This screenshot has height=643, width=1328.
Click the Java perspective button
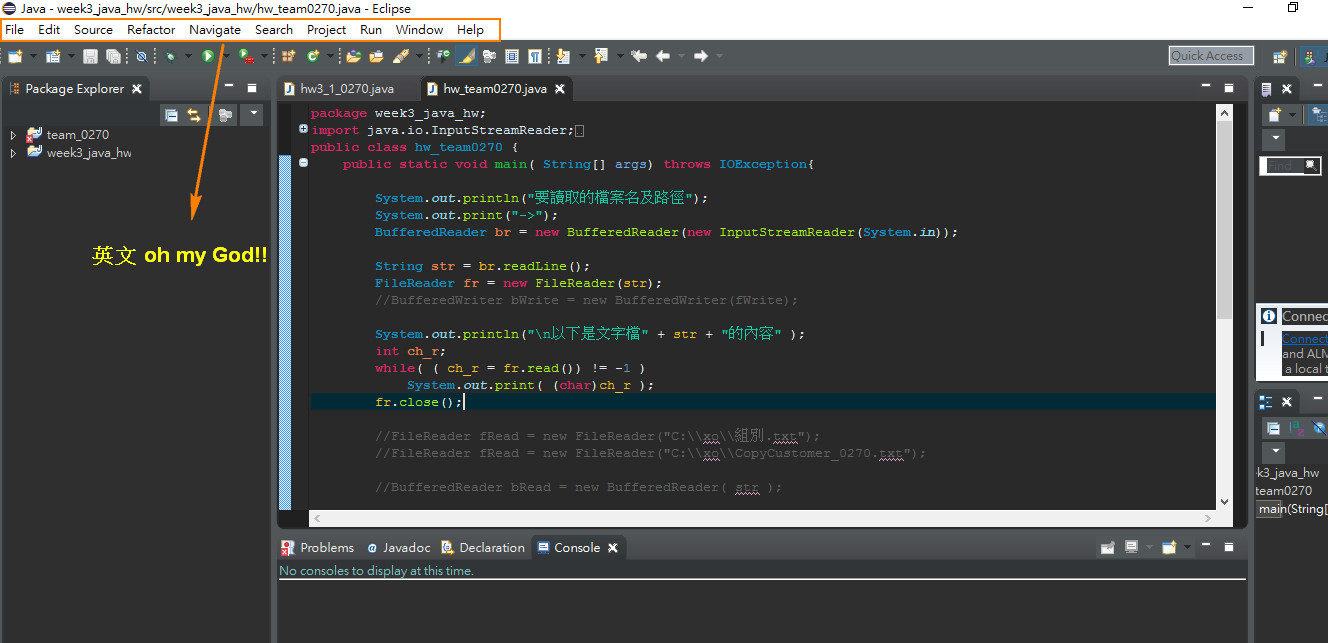tap(1315, 57)
